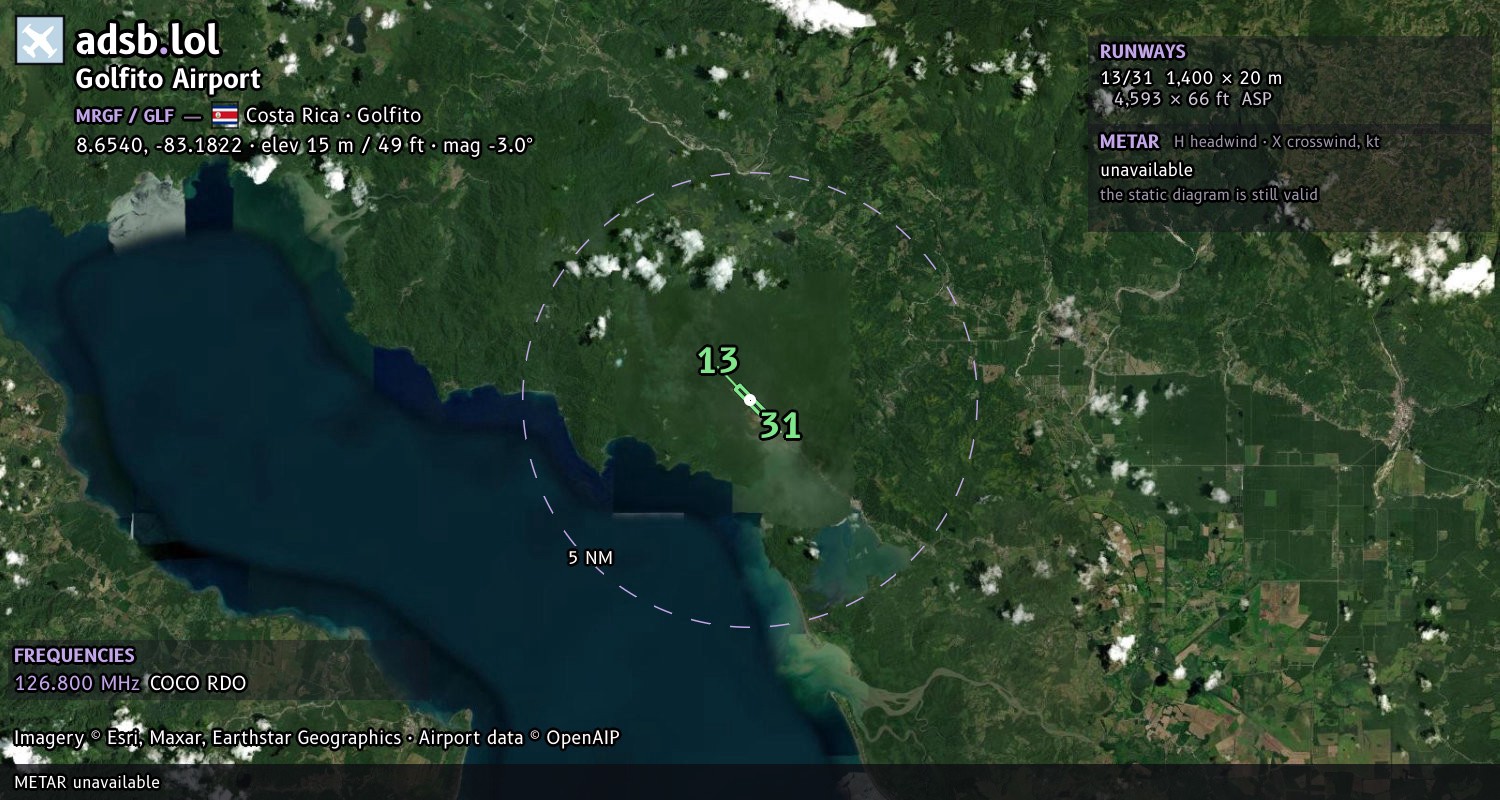Click the METAR panel heading
The image size is (1500, 800).
tap(1129, 142)
